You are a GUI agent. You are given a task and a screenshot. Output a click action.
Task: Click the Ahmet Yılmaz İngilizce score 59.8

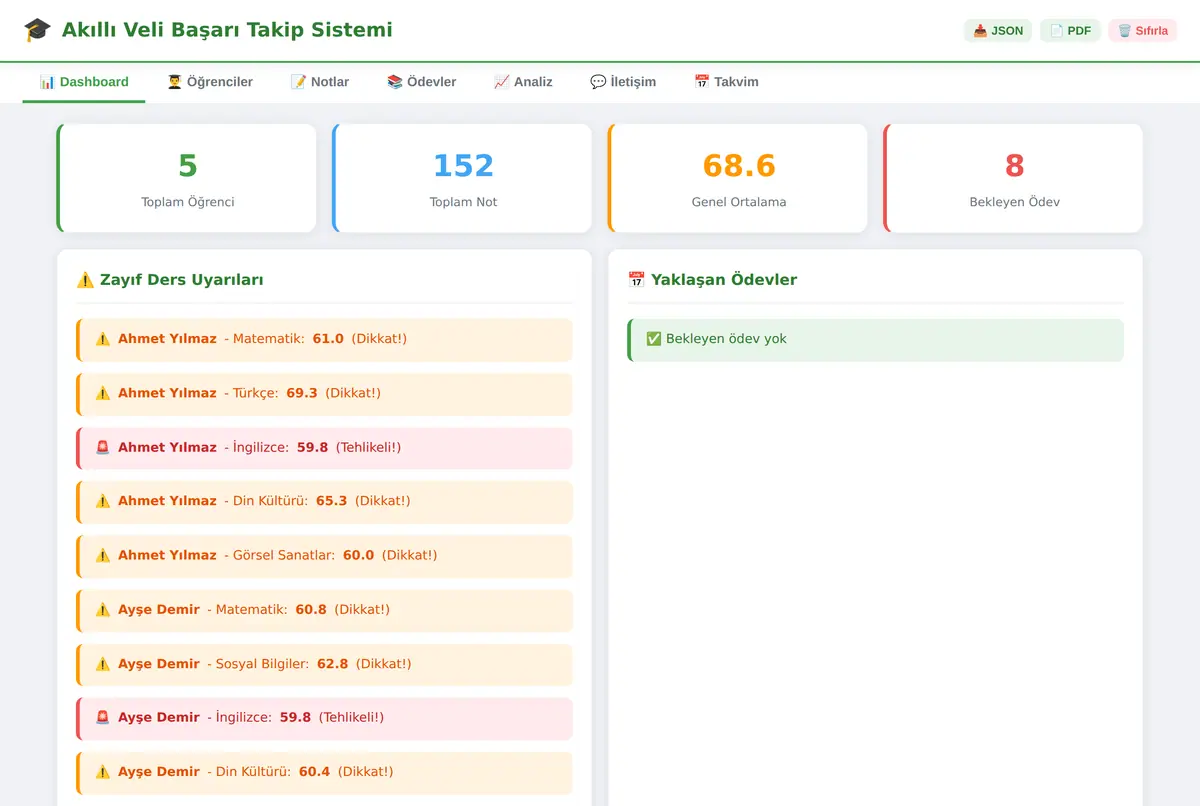(313, 447)
